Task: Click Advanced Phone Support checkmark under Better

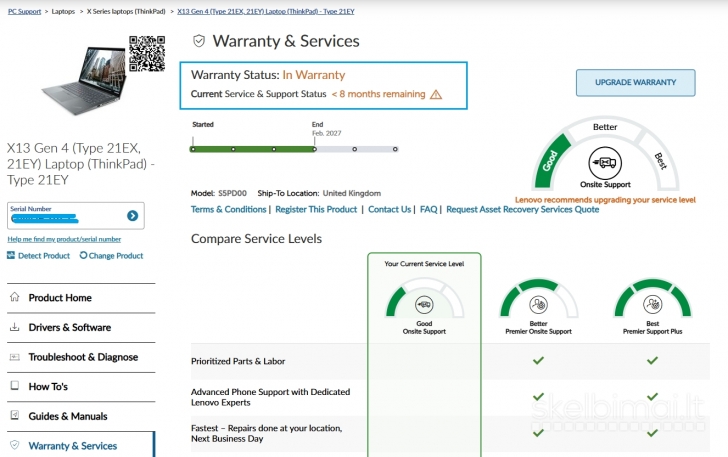Action: [538, 397]
